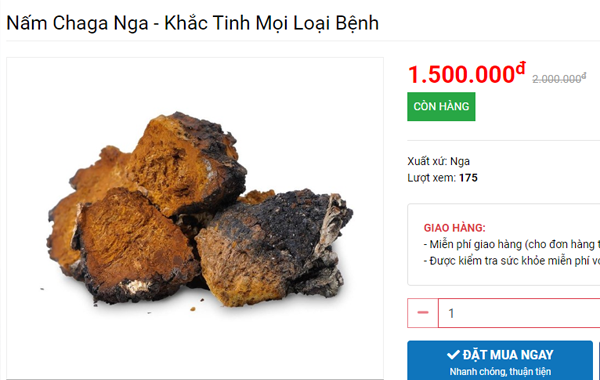Click the green CÒN HÀNG stock badge
Image resolution: width=600 pixels, height=380 pixels.
[x=441, y=106]
